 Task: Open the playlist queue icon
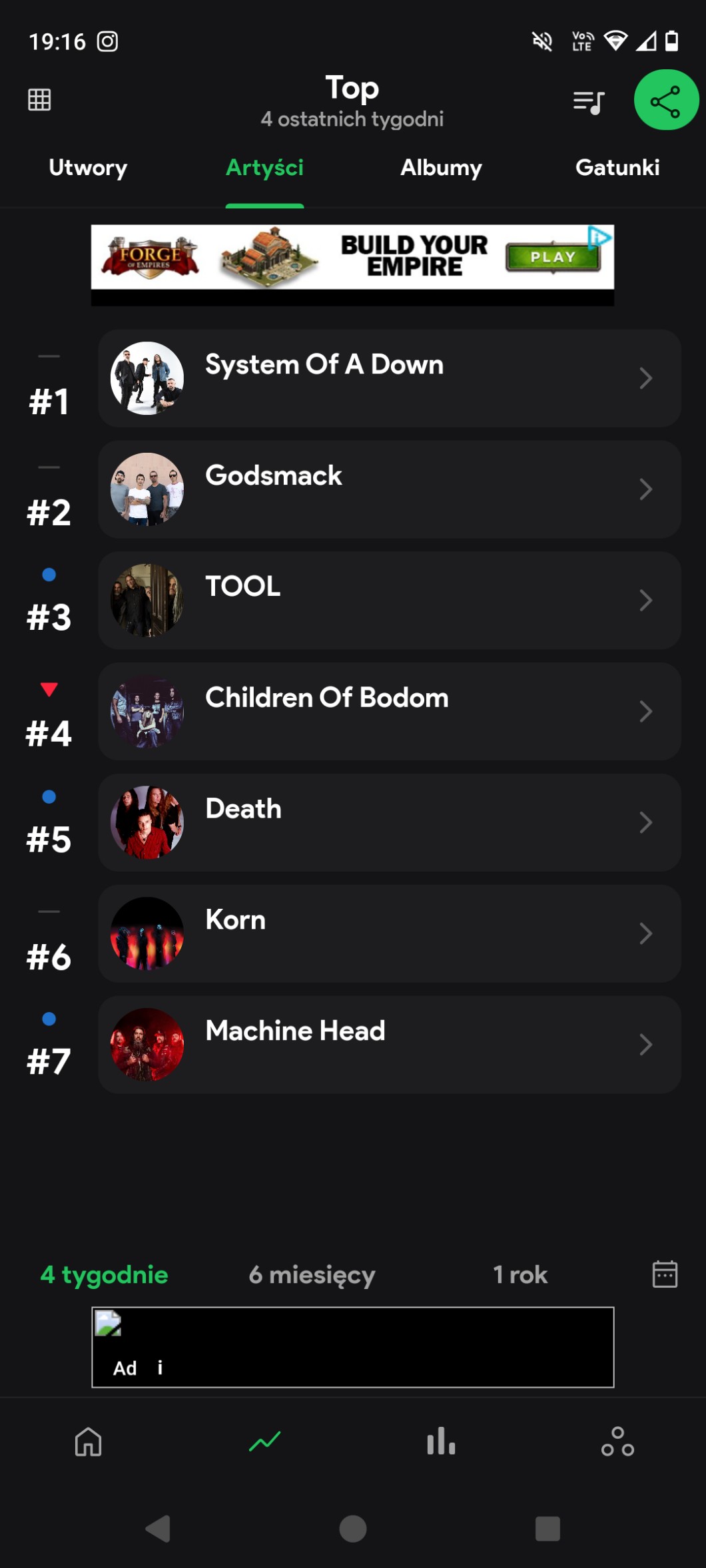point(589,102)
